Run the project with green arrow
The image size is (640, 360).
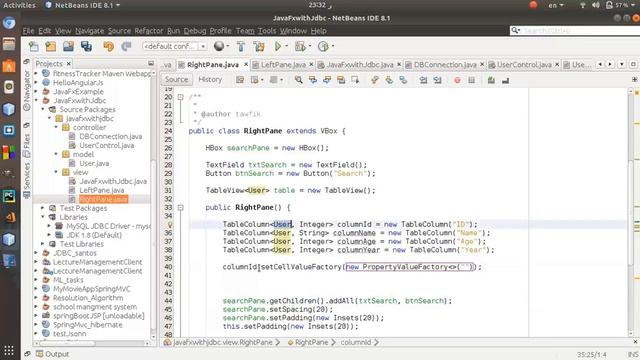(278, 47)
